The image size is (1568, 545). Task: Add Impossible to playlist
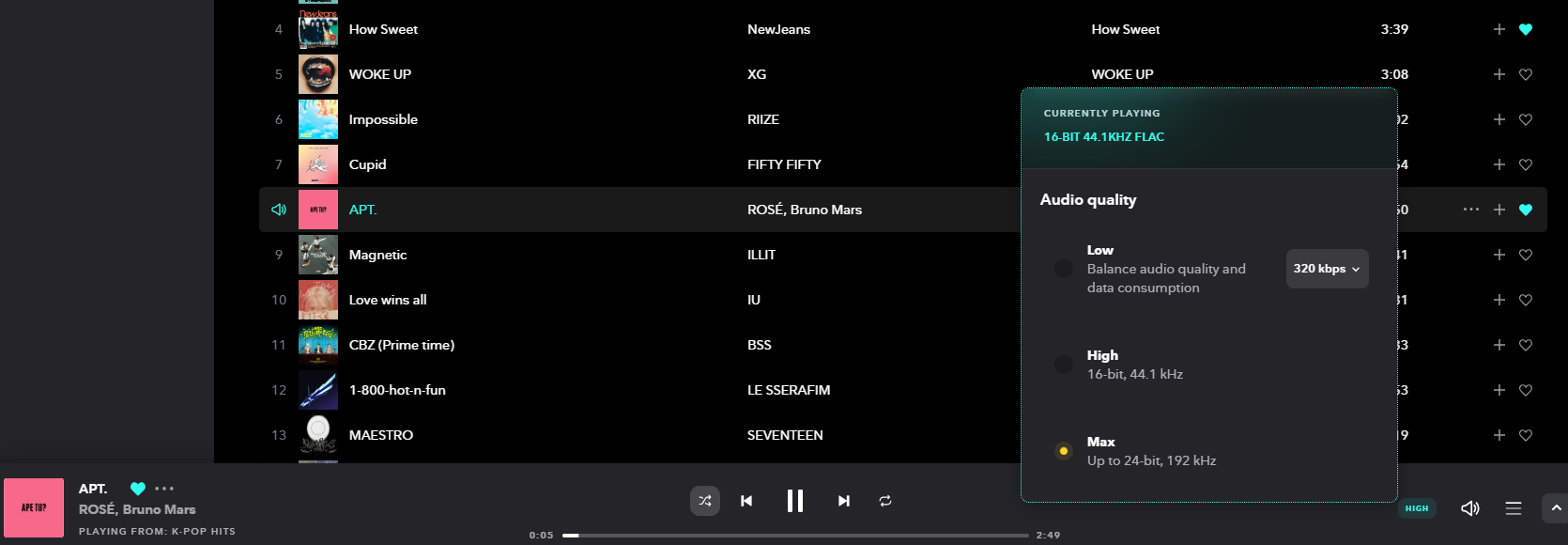tap(1499, 119)
